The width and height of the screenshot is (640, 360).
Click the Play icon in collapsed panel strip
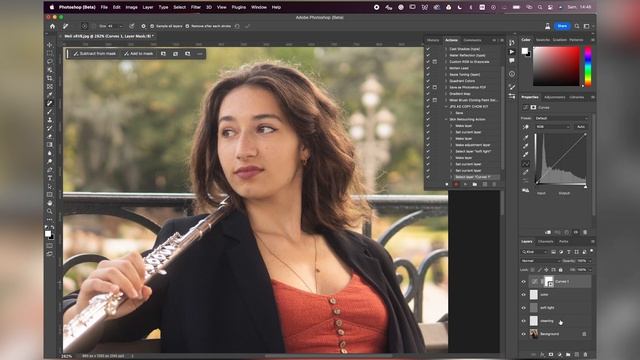(x=512, y=52)
